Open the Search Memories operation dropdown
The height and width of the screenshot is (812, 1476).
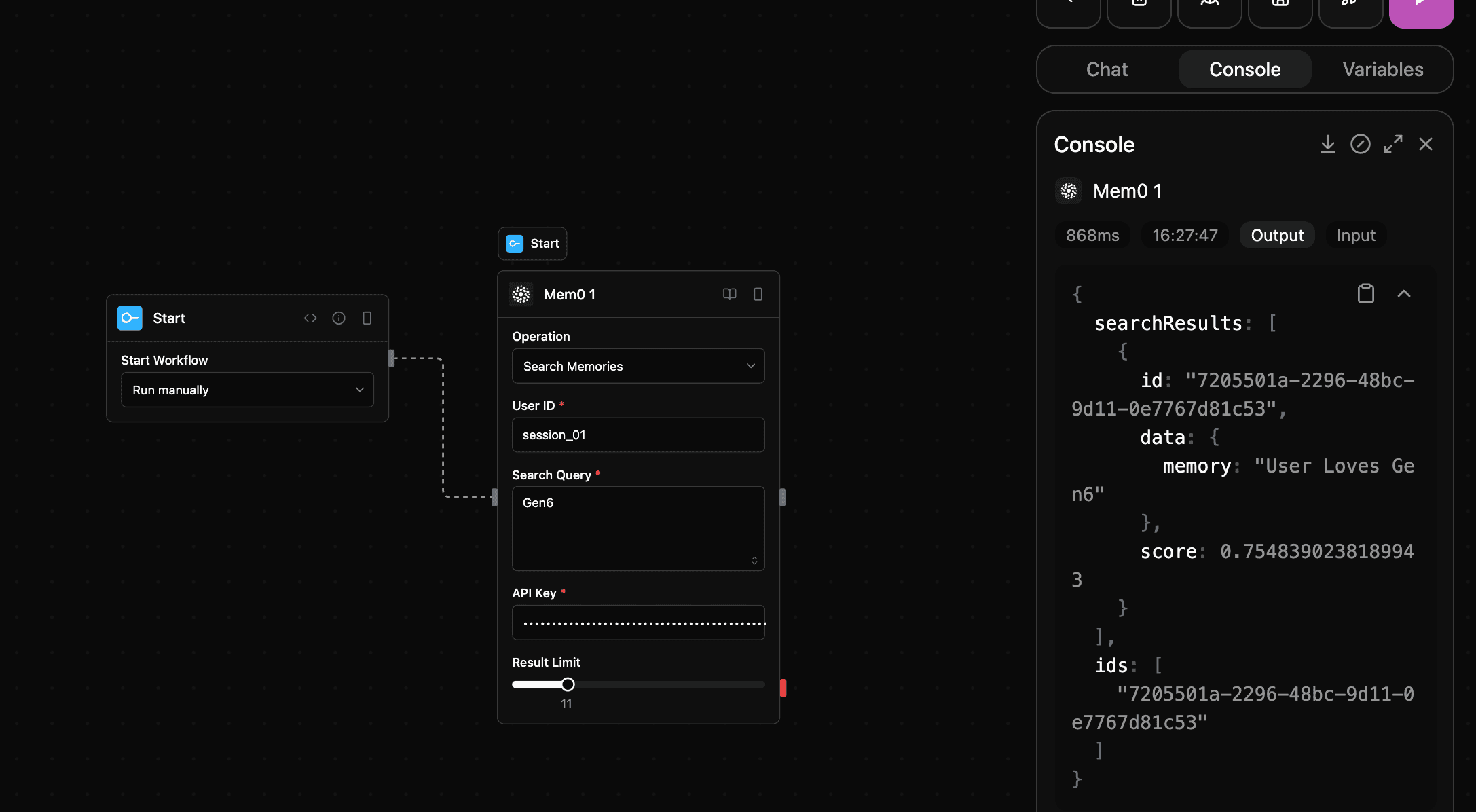point(638,366)
